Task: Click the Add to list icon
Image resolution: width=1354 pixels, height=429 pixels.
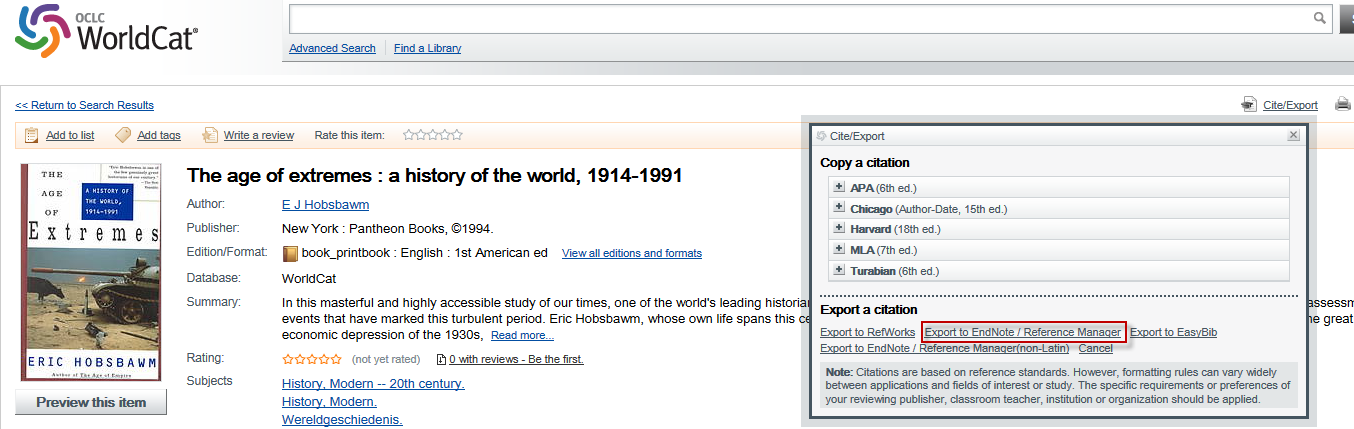Action: (31, 135)
